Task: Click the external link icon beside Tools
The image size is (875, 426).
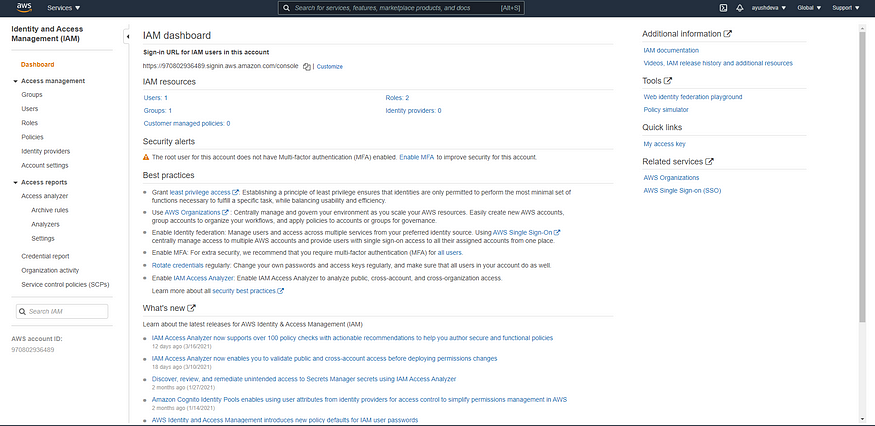Action: tap(668, 81)
